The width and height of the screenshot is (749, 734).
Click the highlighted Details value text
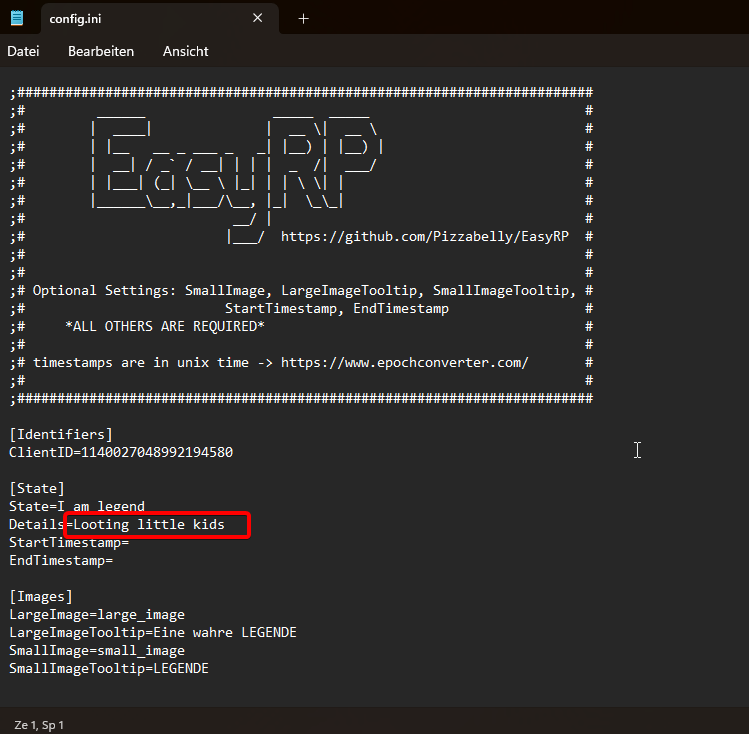coord(149,525)
